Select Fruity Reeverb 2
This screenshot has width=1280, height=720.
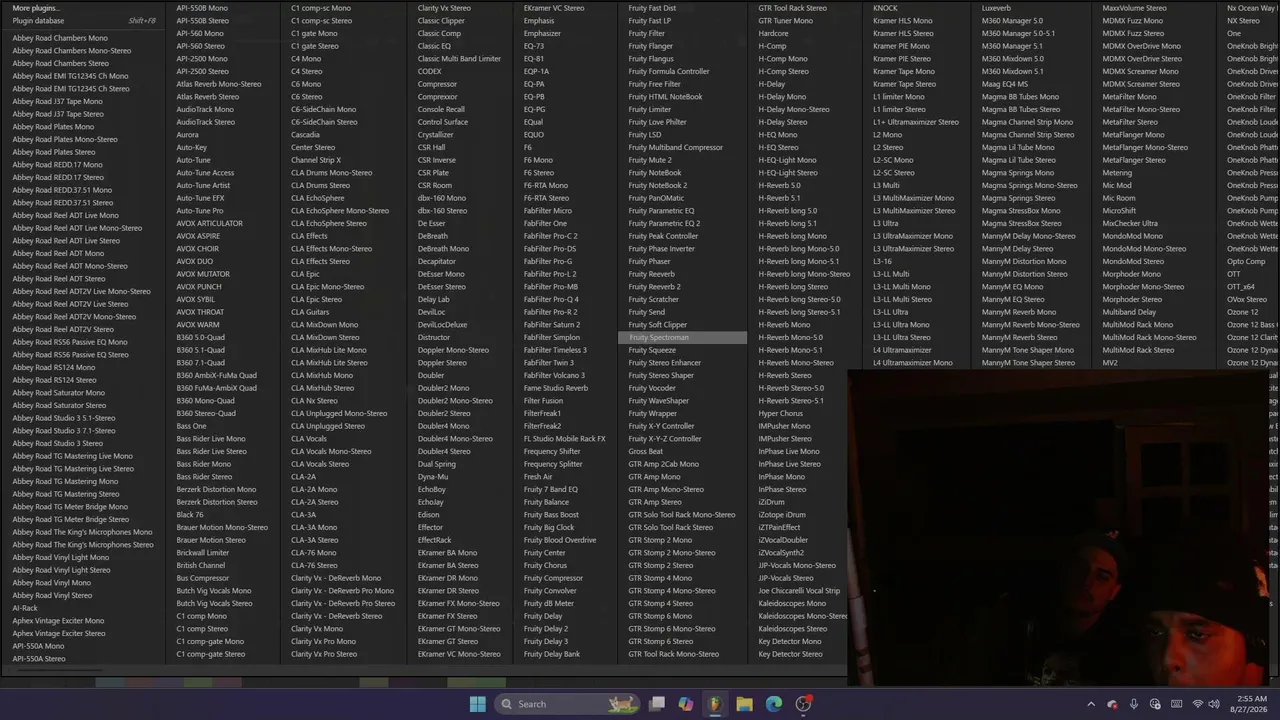655,286
